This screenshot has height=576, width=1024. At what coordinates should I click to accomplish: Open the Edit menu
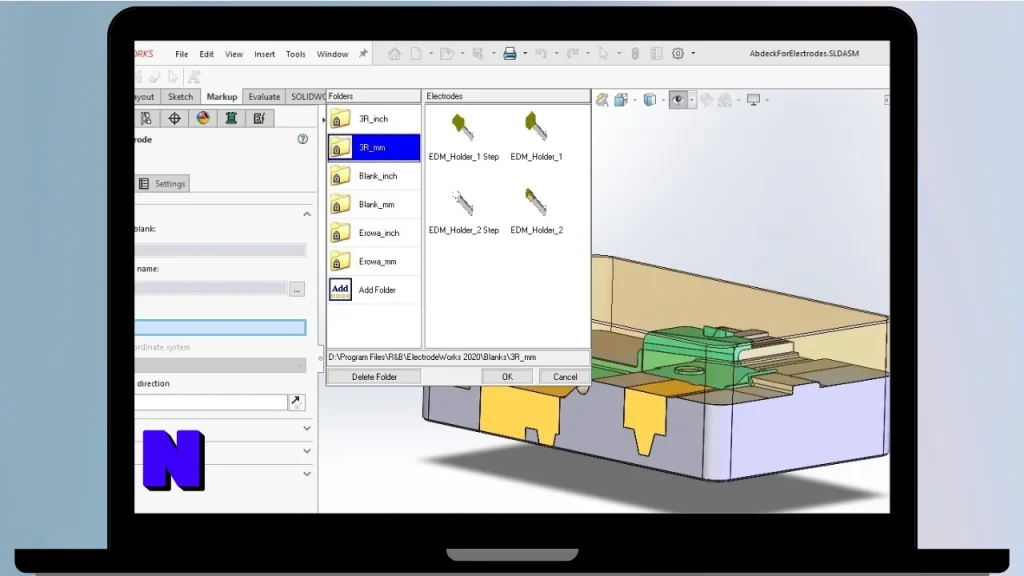point(206,54)
